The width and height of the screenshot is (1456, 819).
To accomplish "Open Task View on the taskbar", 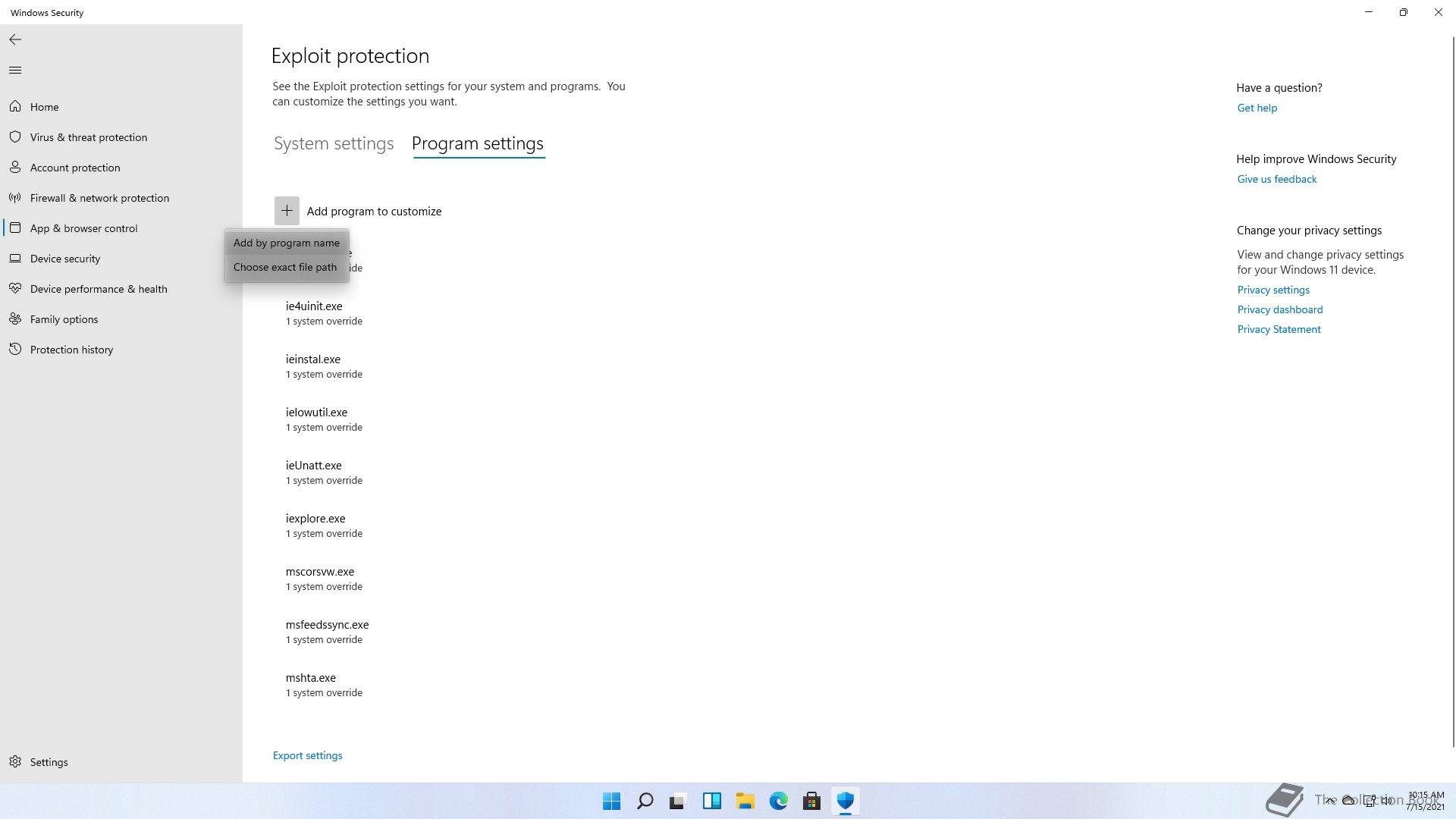I will click(x=678, y=801).
